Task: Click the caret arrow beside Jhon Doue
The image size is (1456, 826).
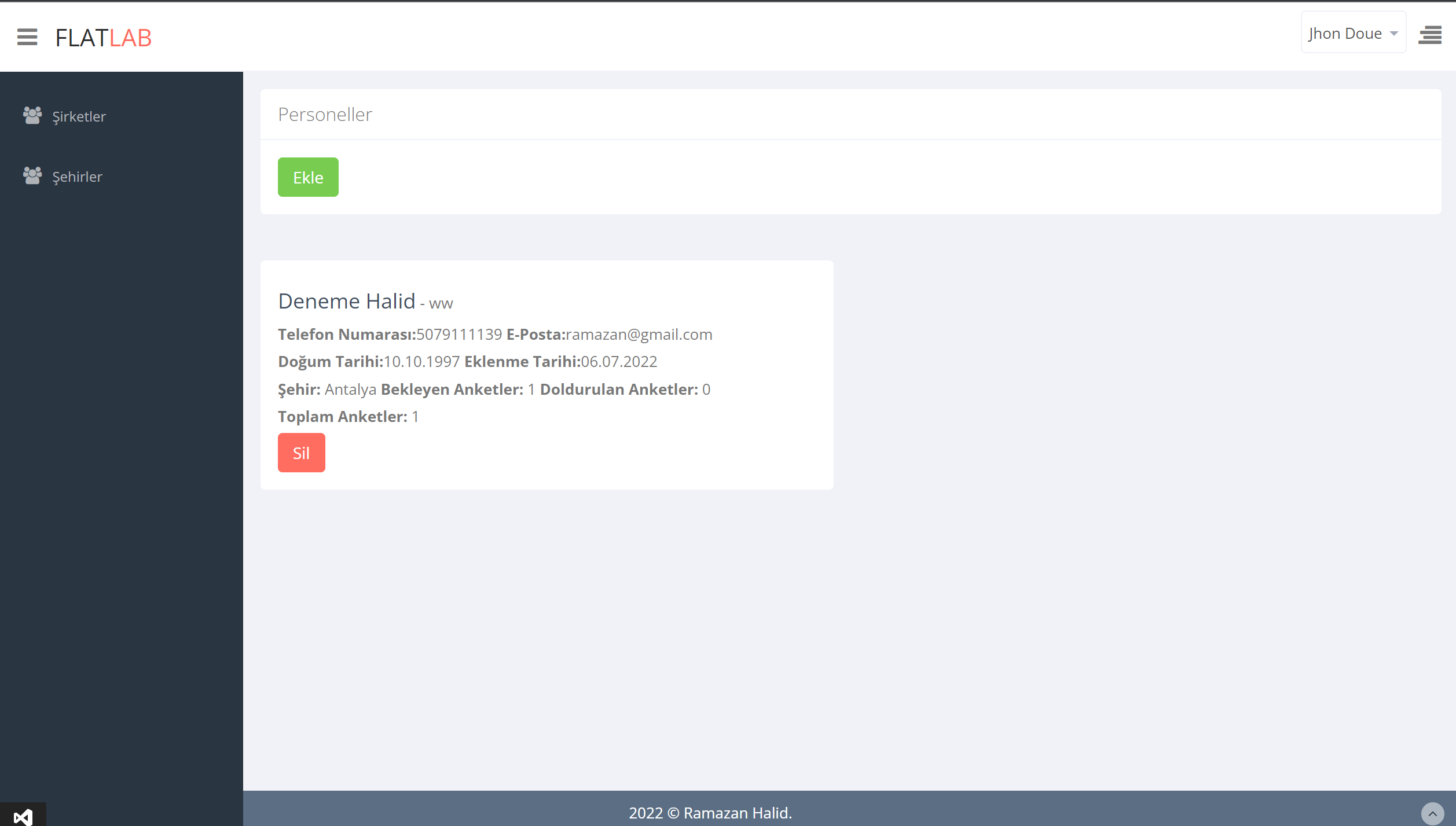Action: (x=1393, y=34)
